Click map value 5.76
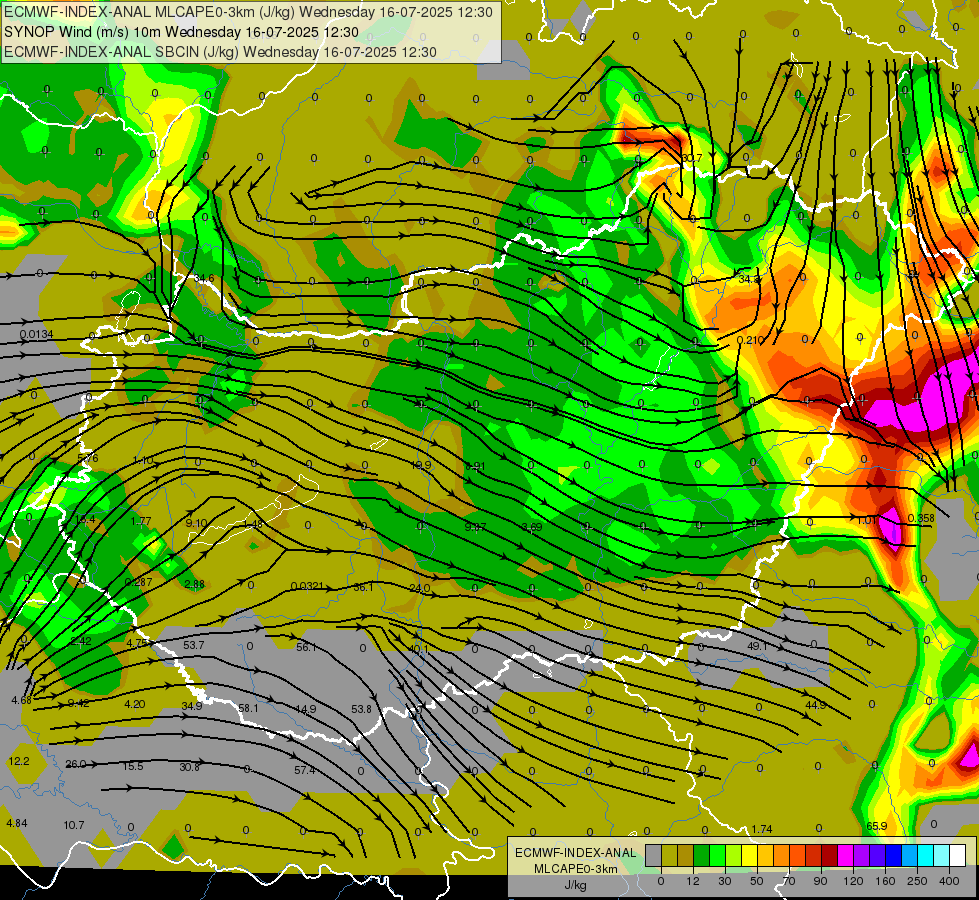This screenshot has height=900, width=979. 87,458
